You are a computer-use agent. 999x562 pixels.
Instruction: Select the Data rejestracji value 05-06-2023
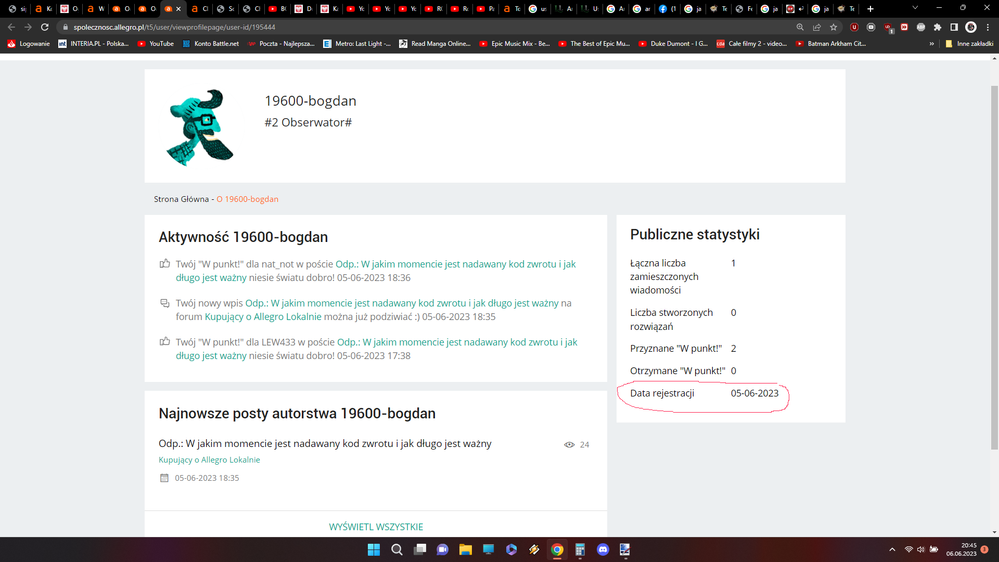[754, 393]
